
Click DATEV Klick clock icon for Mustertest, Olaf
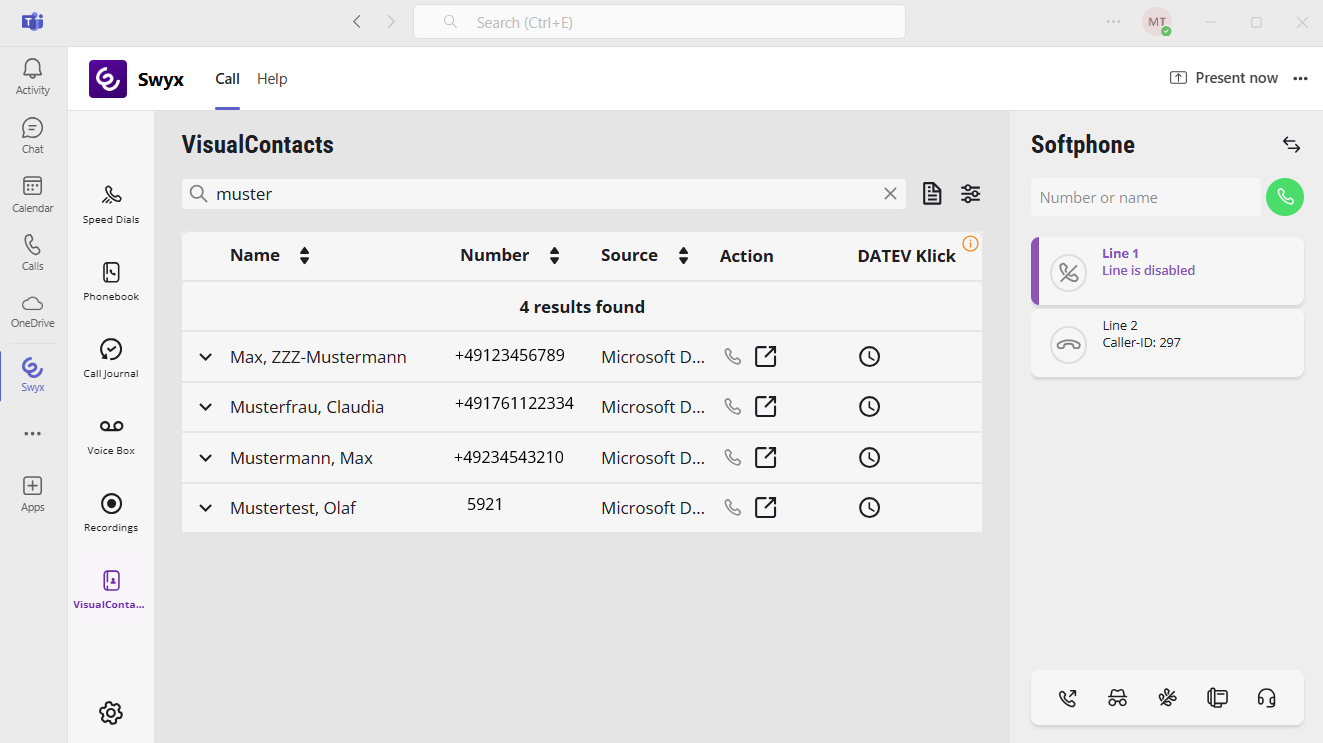pos(869,508)
